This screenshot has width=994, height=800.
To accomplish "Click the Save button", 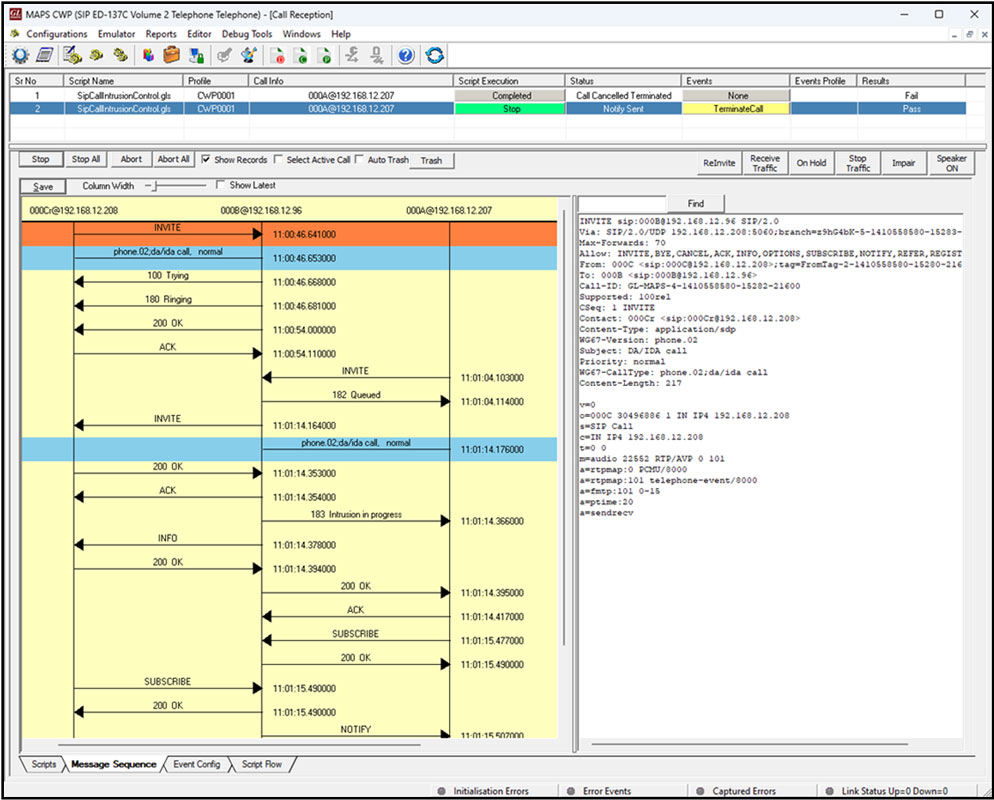I will tap(43, 186).
